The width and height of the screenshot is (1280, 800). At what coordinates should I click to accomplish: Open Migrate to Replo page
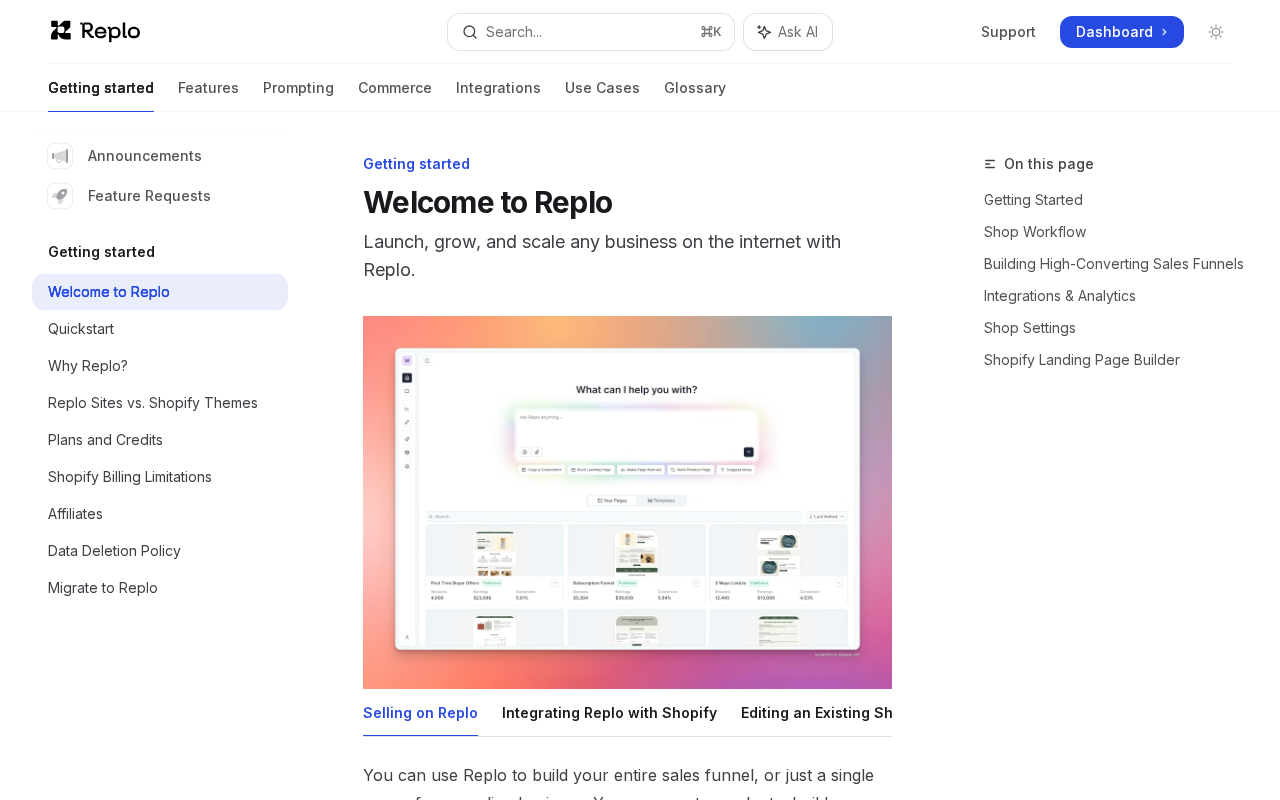(160, 588)
